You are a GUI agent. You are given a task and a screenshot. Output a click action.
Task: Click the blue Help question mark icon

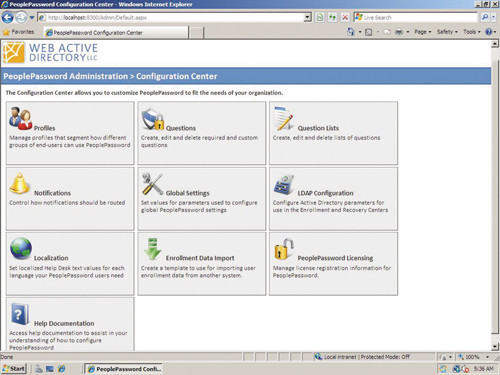[x=489, y=32]
